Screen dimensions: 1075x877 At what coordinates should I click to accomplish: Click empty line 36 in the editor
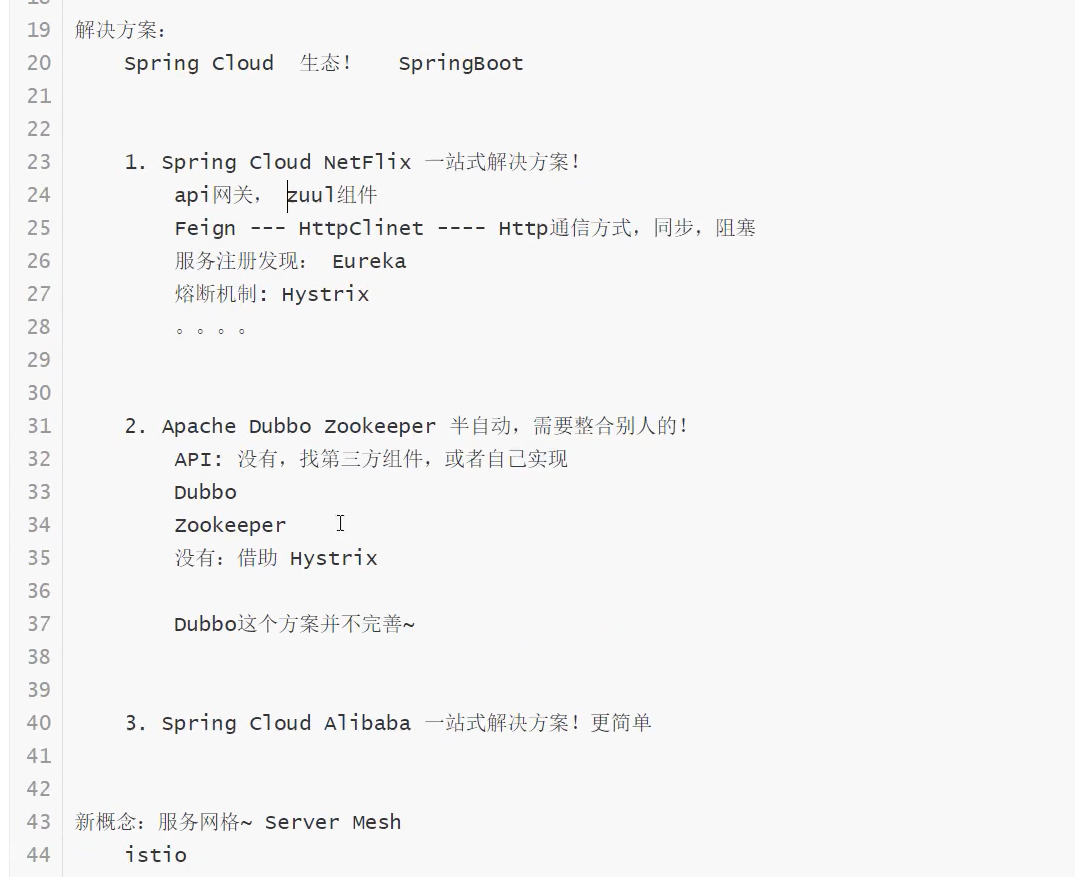pos(400,591)
